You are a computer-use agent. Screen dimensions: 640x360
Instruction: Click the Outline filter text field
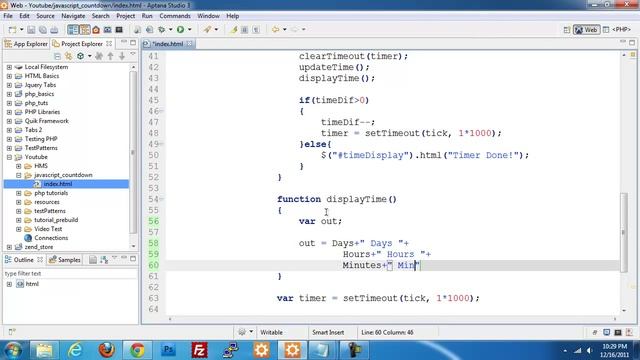pos(70,273)
